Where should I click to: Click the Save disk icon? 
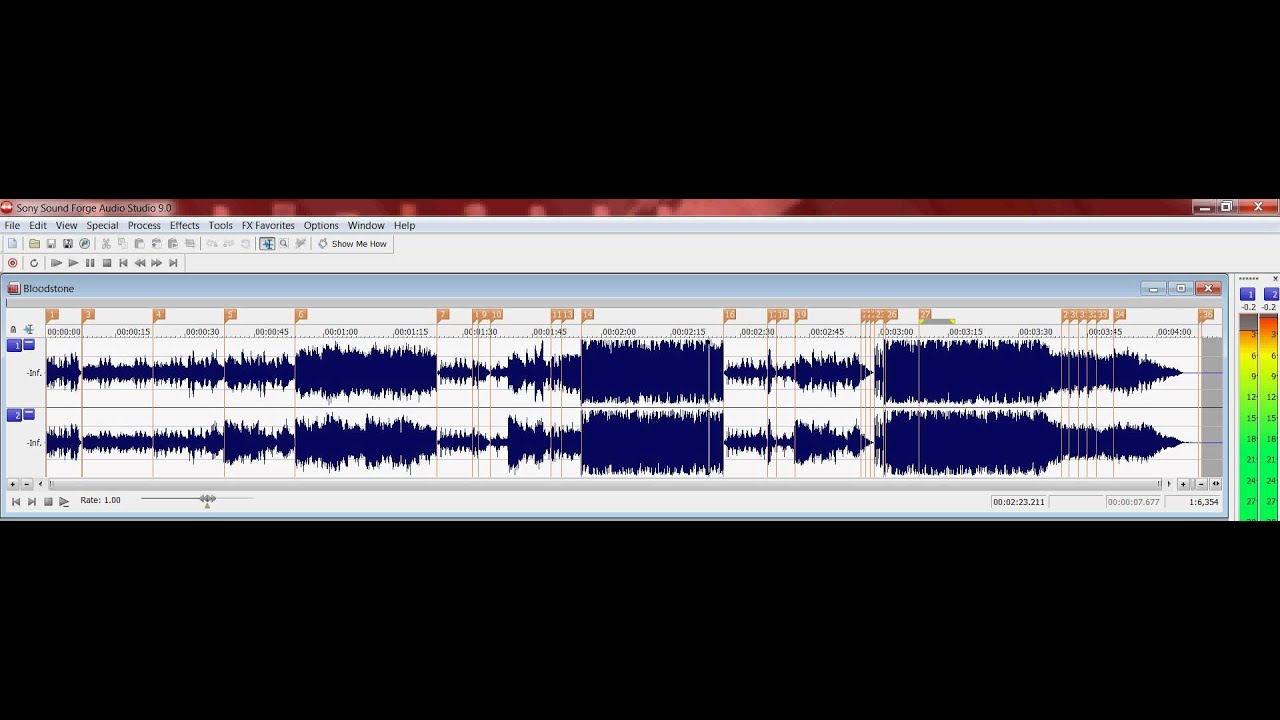(x=51, y=244)
